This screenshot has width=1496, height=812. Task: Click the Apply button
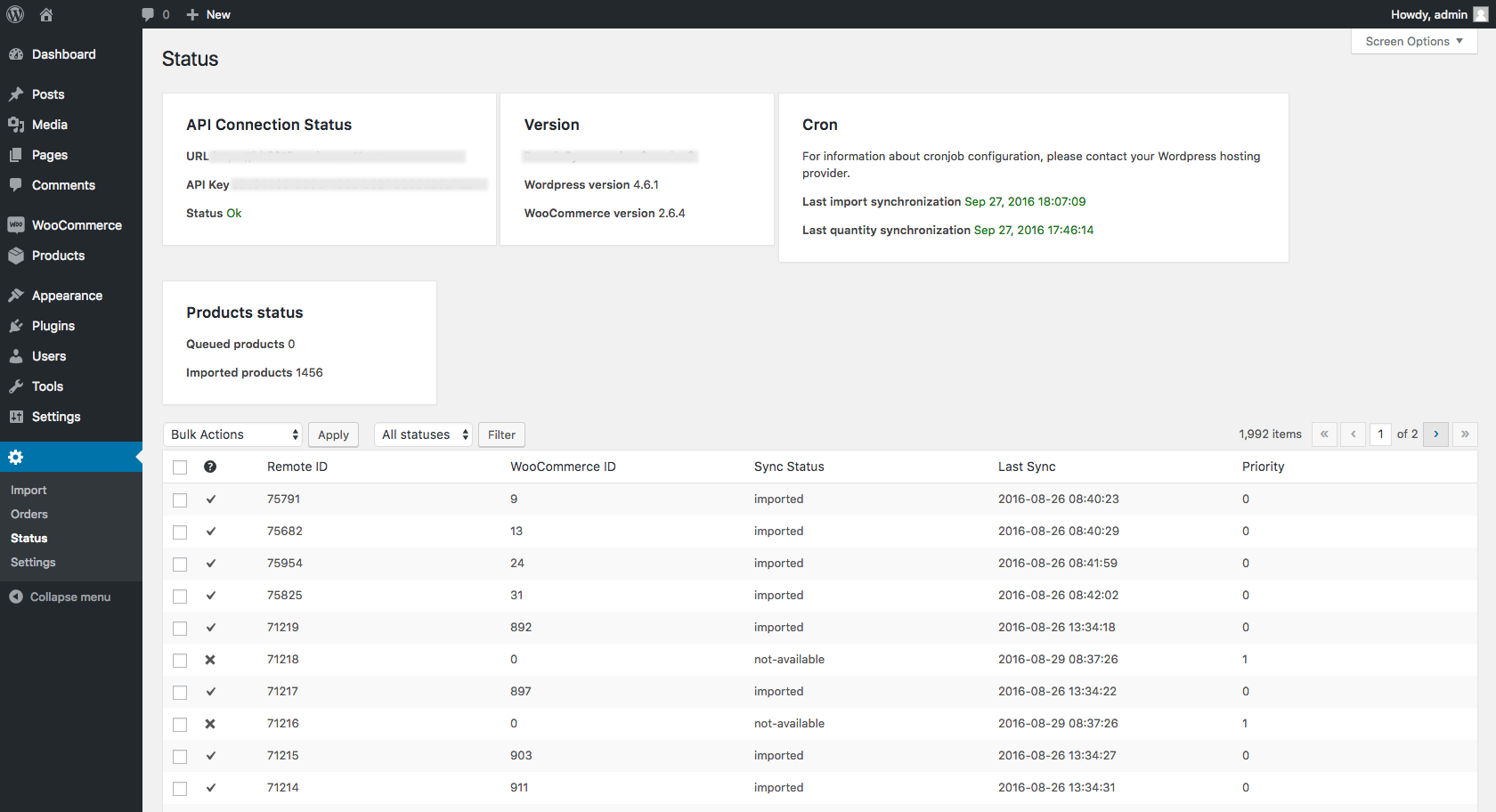[333, 434]
